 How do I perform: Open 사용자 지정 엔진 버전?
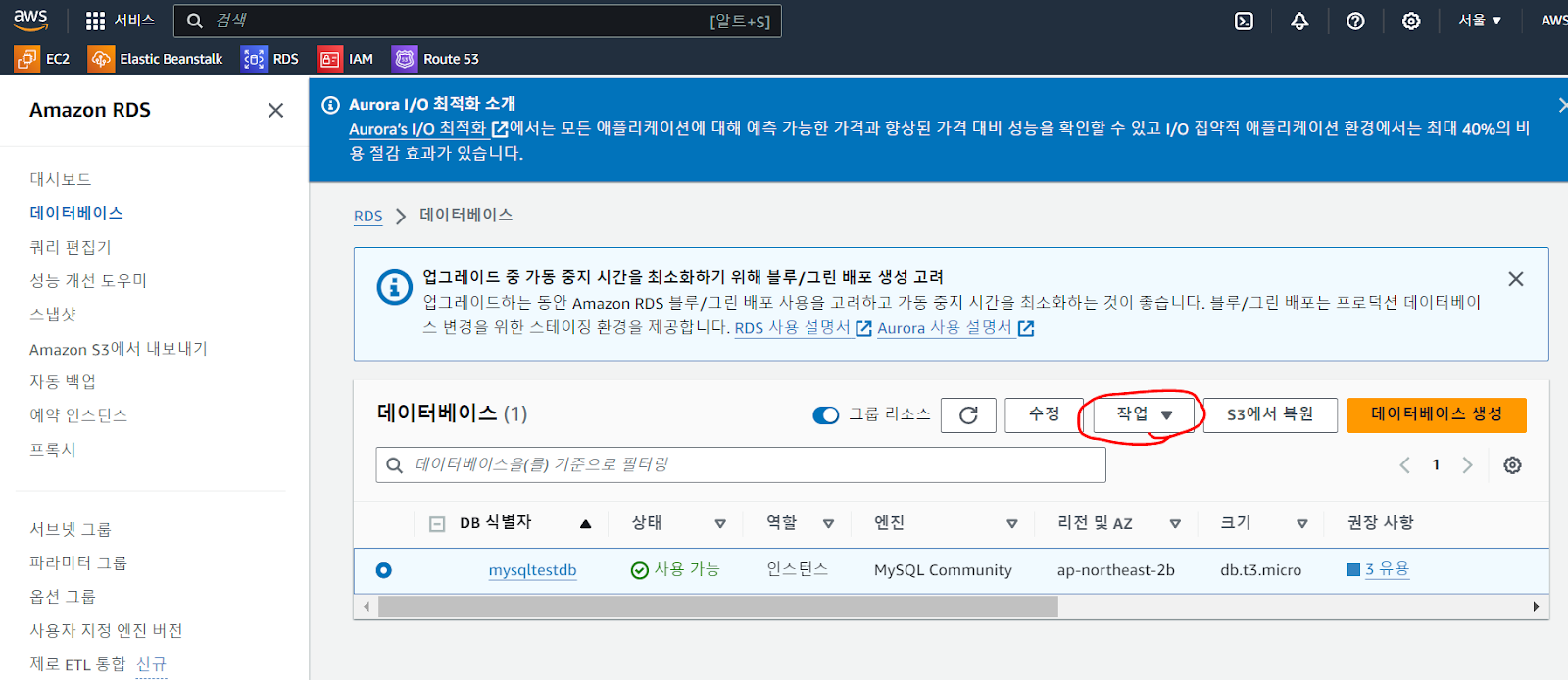coord(107,630)
